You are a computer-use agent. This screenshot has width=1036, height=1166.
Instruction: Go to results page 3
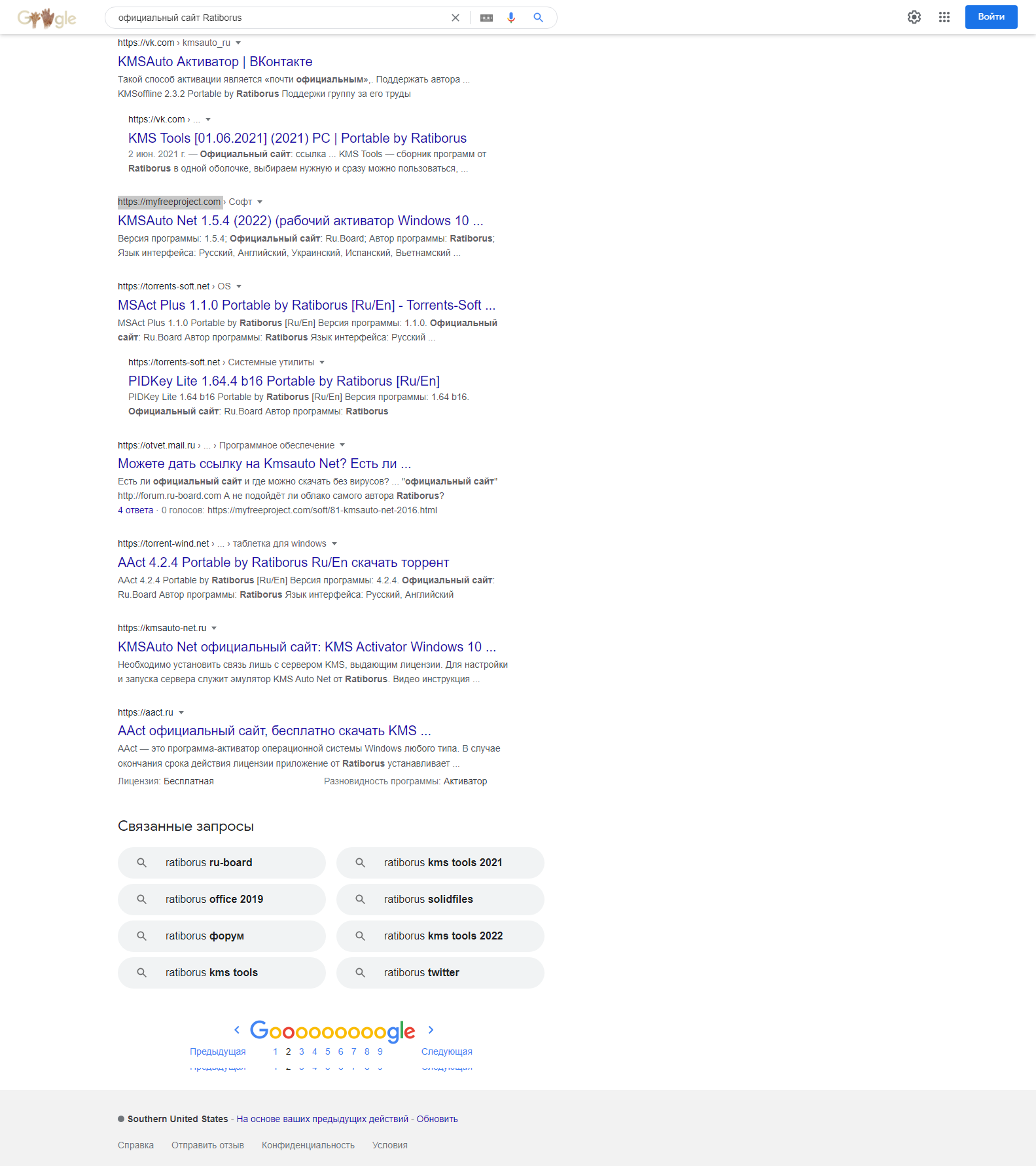coord(302,1052)
